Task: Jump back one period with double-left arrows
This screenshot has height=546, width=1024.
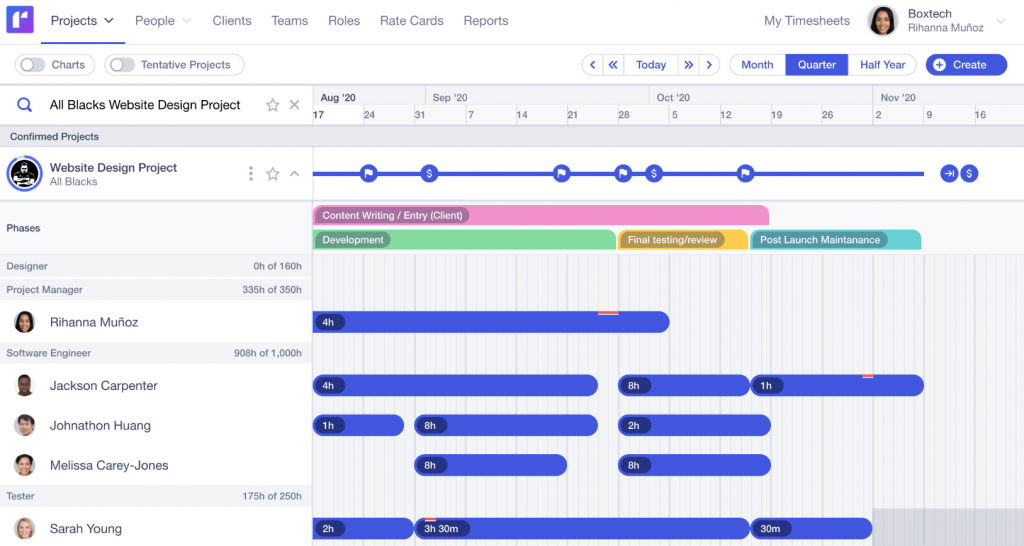Action: click(x=614, y=65)
